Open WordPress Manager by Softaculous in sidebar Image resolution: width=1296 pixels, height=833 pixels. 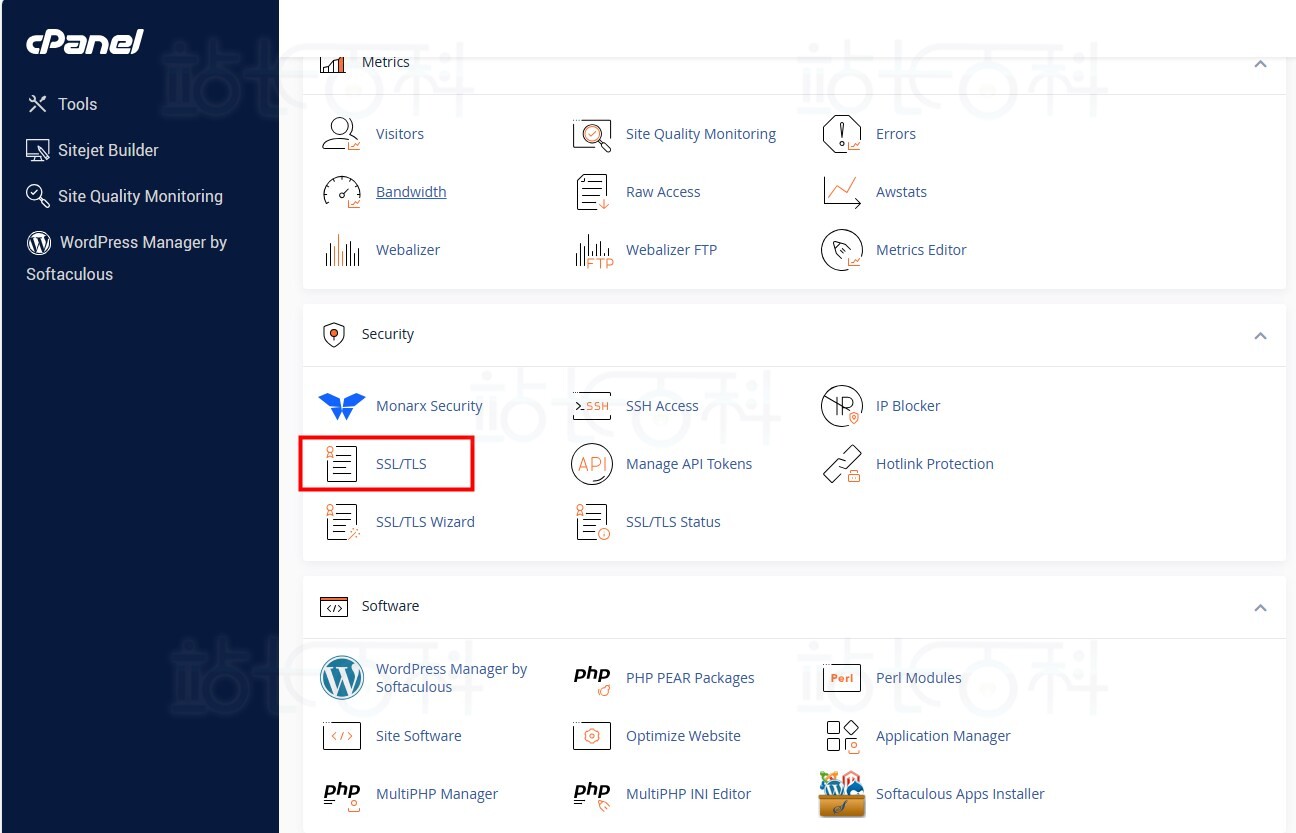tap(127, 258)
